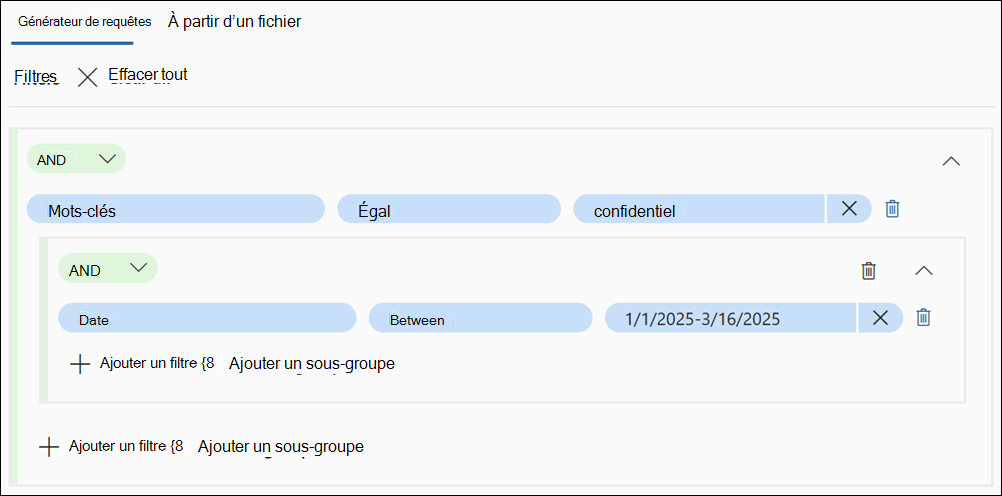Collapse the outer filter group chevron

point(951,160)
